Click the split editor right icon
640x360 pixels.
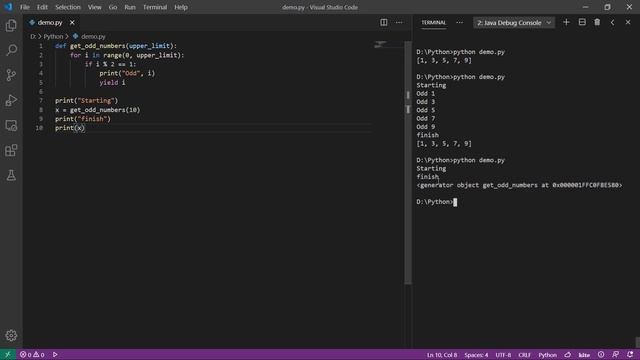point(384,22)
